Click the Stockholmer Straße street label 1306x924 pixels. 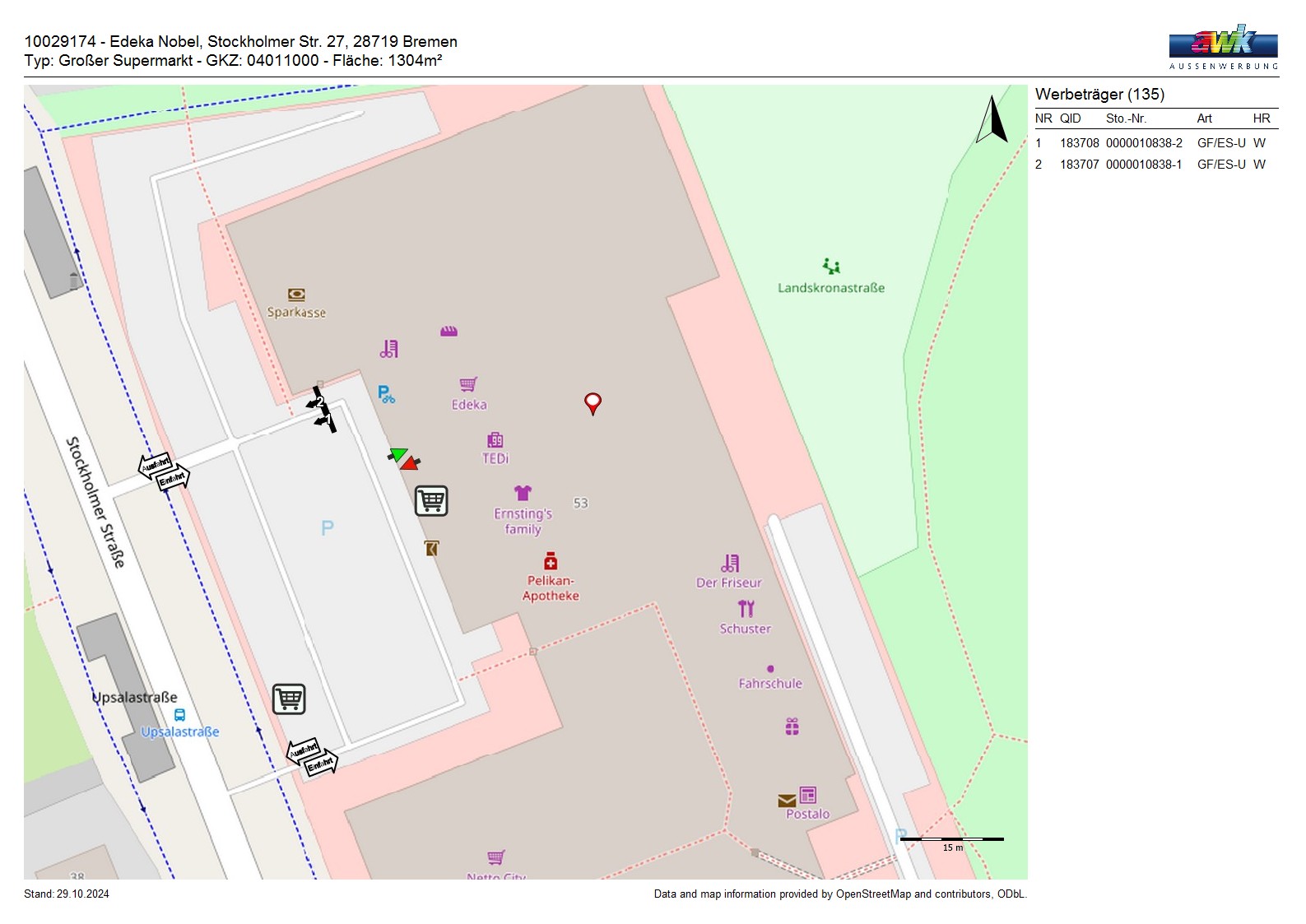95,502
